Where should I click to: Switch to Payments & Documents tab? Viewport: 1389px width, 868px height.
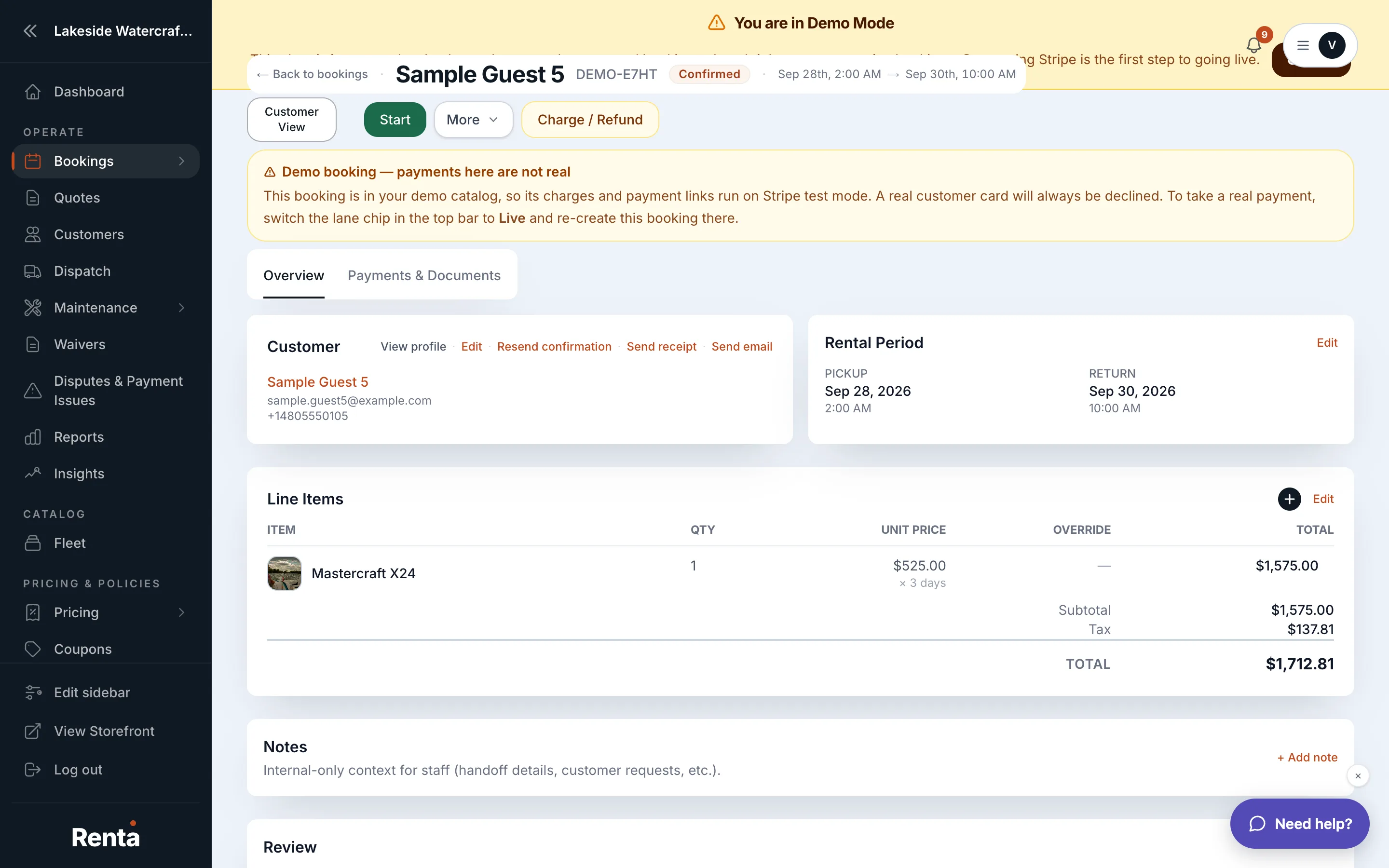pos(424,275)
